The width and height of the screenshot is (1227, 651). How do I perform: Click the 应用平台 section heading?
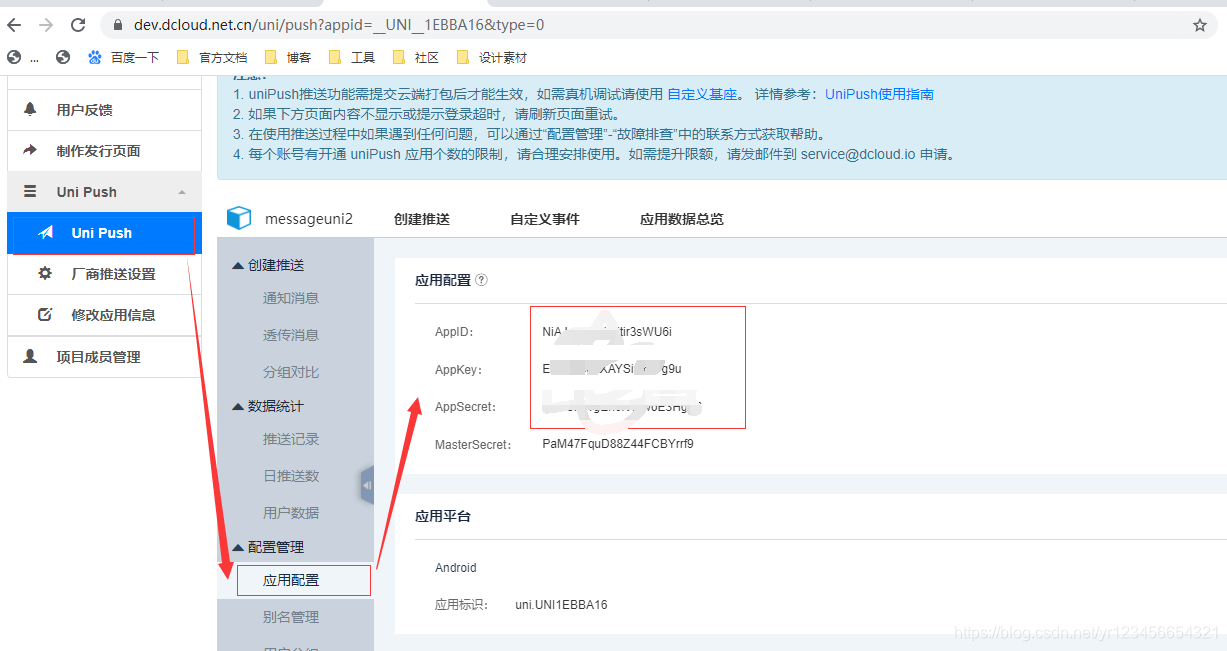click(443, 517)
